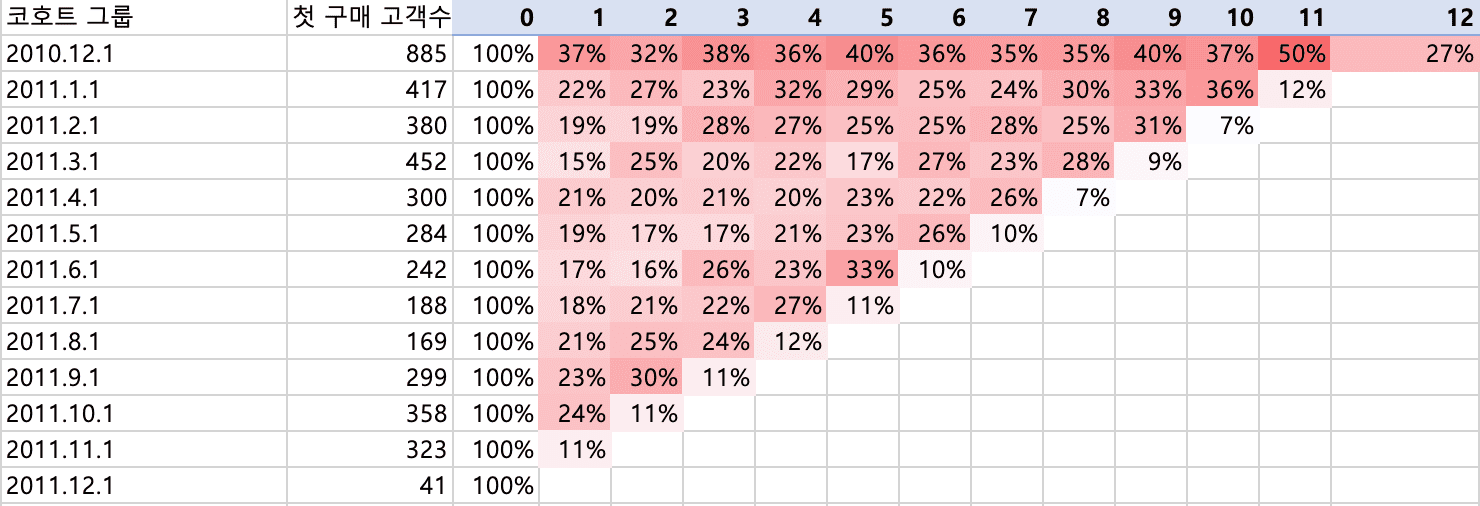Click the 50% cell in the 2010.12.1 row

tap(1295, 54)
